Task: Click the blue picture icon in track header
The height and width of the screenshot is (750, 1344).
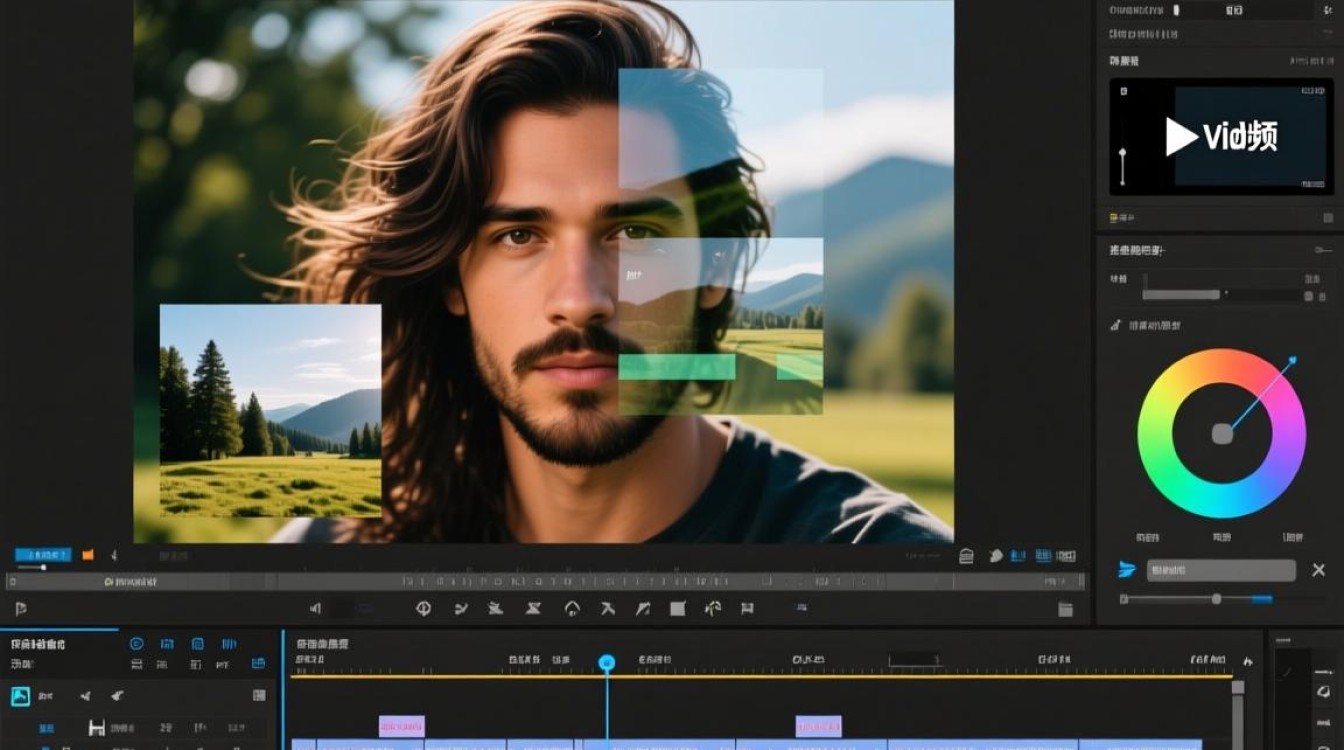Action: pyautogui.click(x=20, y=696)
